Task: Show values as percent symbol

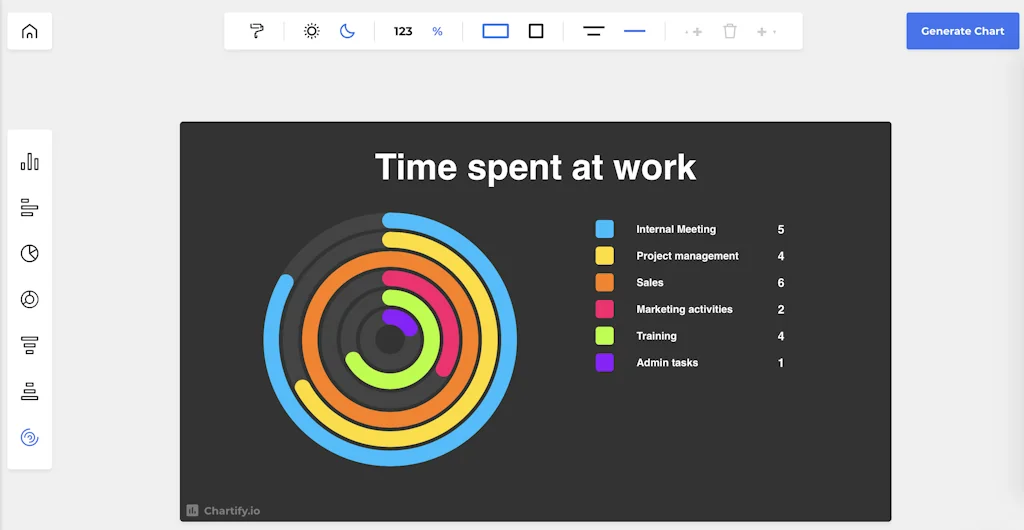Action: [x=438, y=31]
